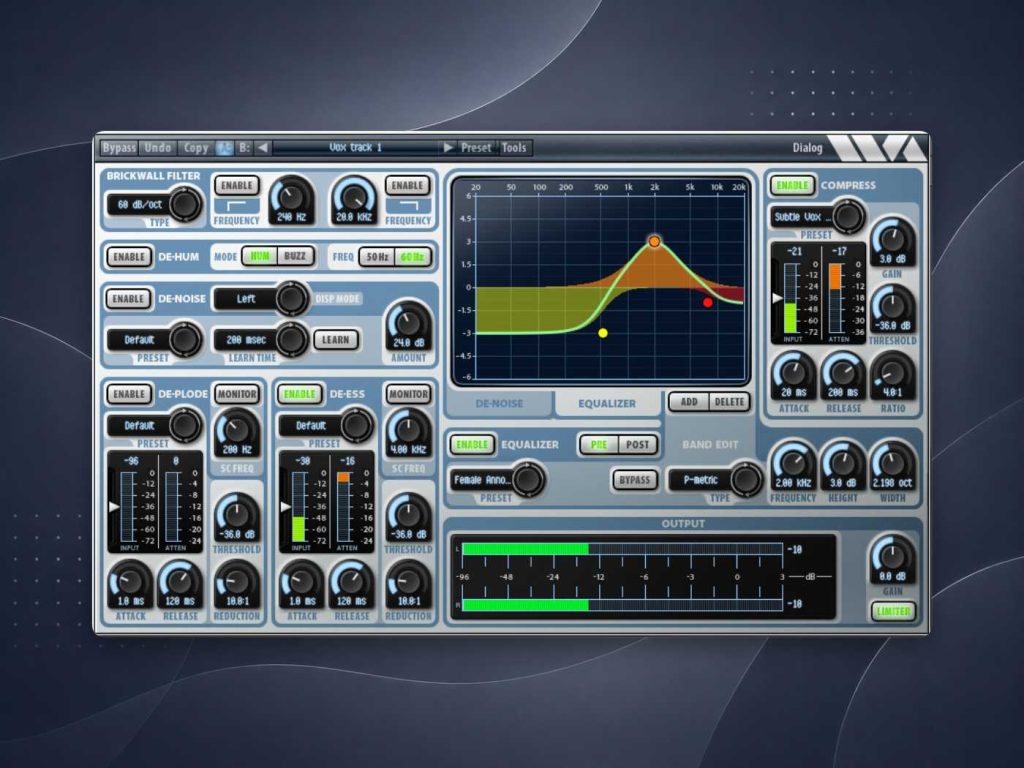This screenshot has height=768, width=1024.
Task: Click the De-Plode 200 Hz SC freq knob
Action: pyautogui.click(x=236, y=434)
